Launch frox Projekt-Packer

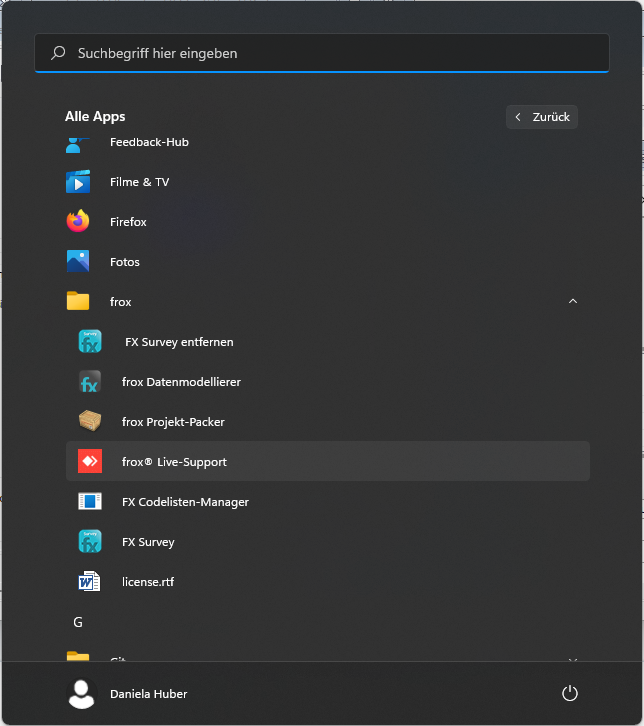click(x=173, y=422)
